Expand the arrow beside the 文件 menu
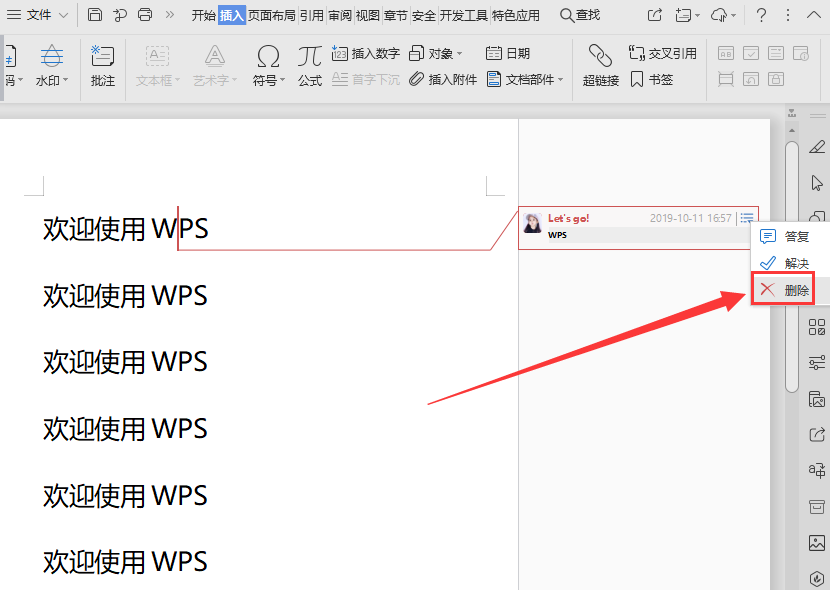830x590 pixels. coord(64,15)
